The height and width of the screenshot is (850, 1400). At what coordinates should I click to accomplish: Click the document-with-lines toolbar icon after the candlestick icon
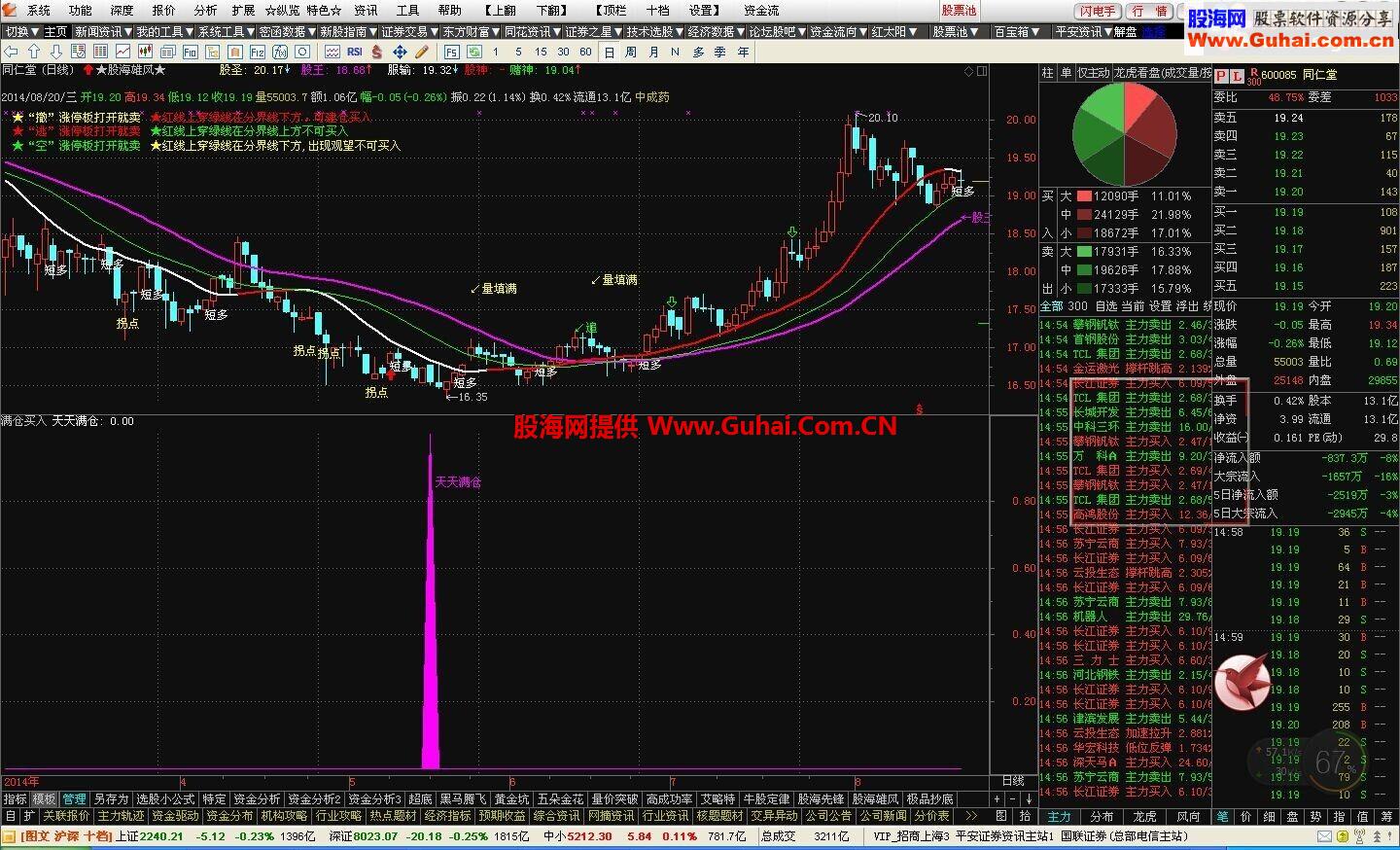[x=167, y=51]
